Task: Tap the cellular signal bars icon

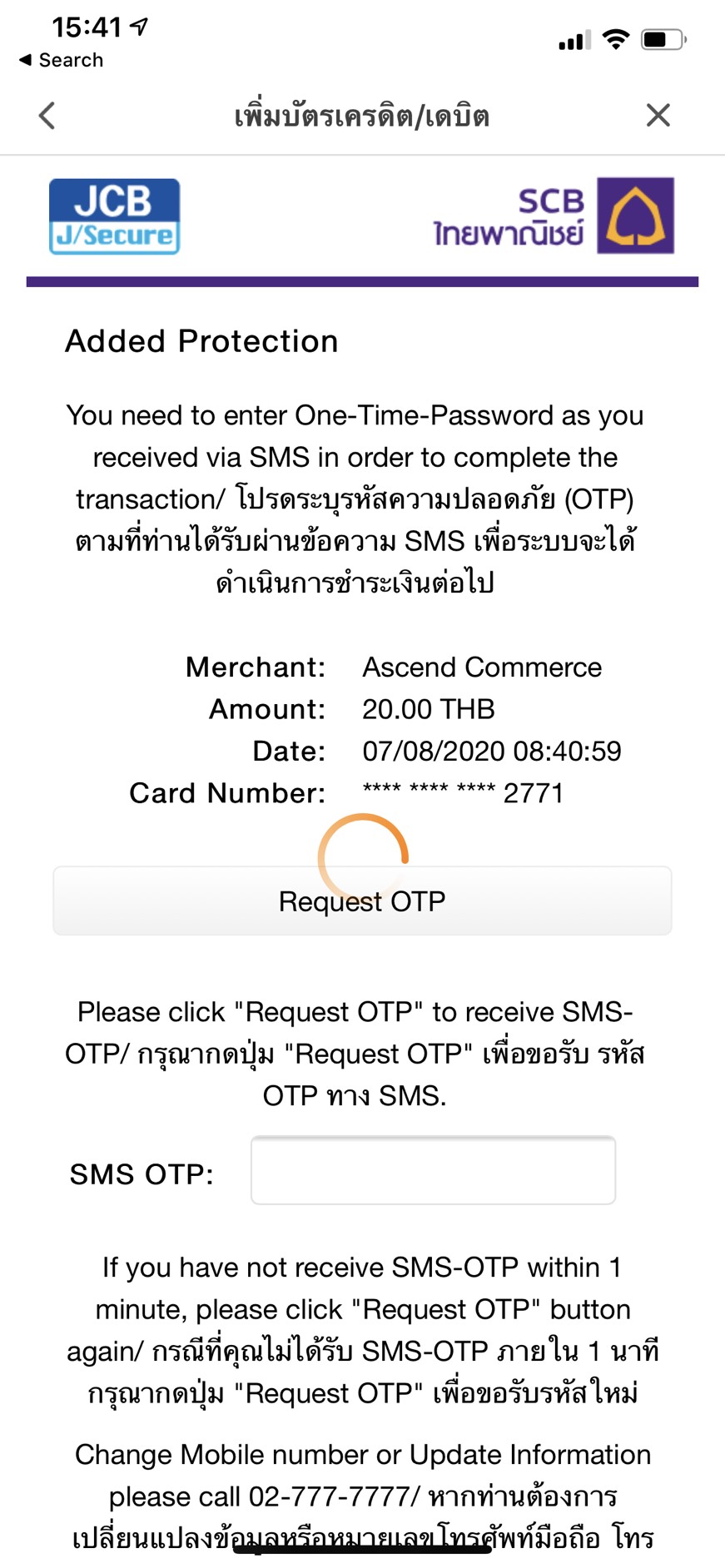Action: [x=574, y=40]
